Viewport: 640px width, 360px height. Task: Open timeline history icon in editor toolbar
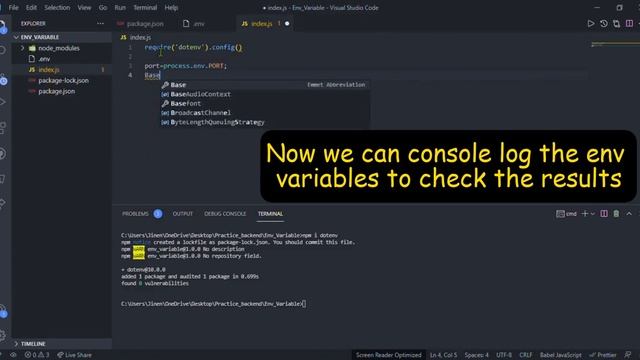pyautogui.click(x=604, y=24)
